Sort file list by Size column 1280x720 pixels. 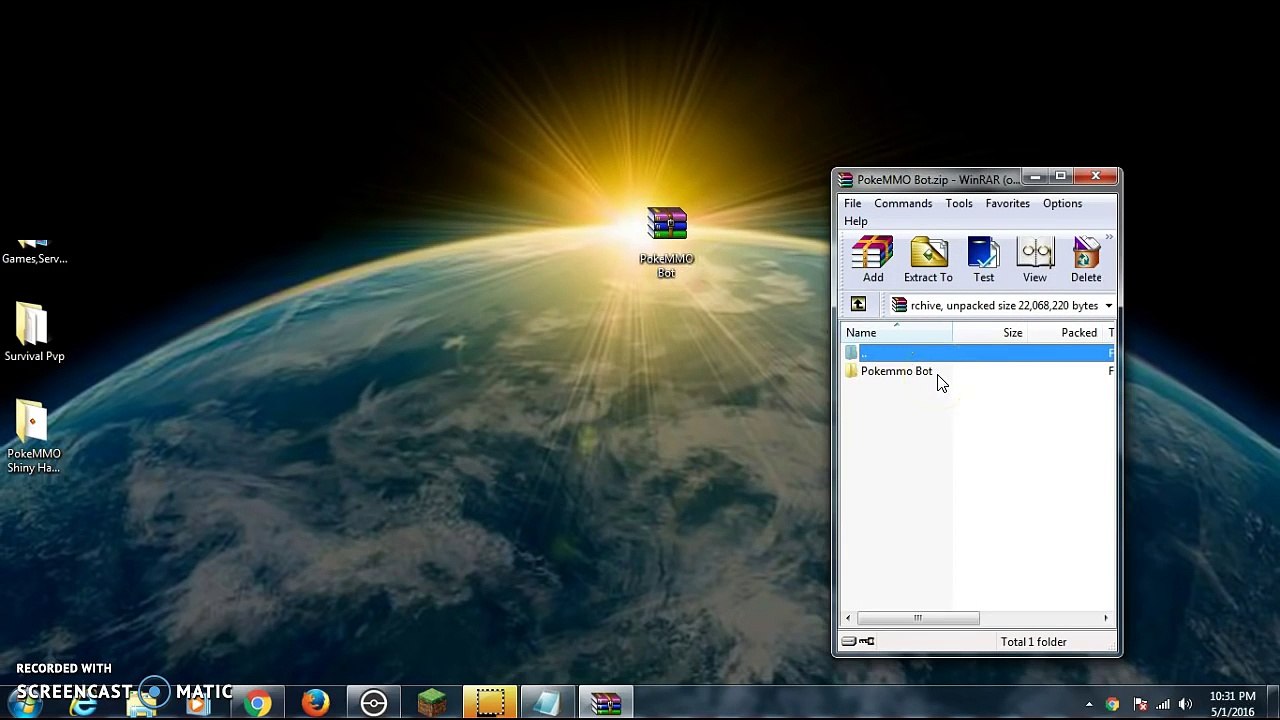(x=1012, y=333)
